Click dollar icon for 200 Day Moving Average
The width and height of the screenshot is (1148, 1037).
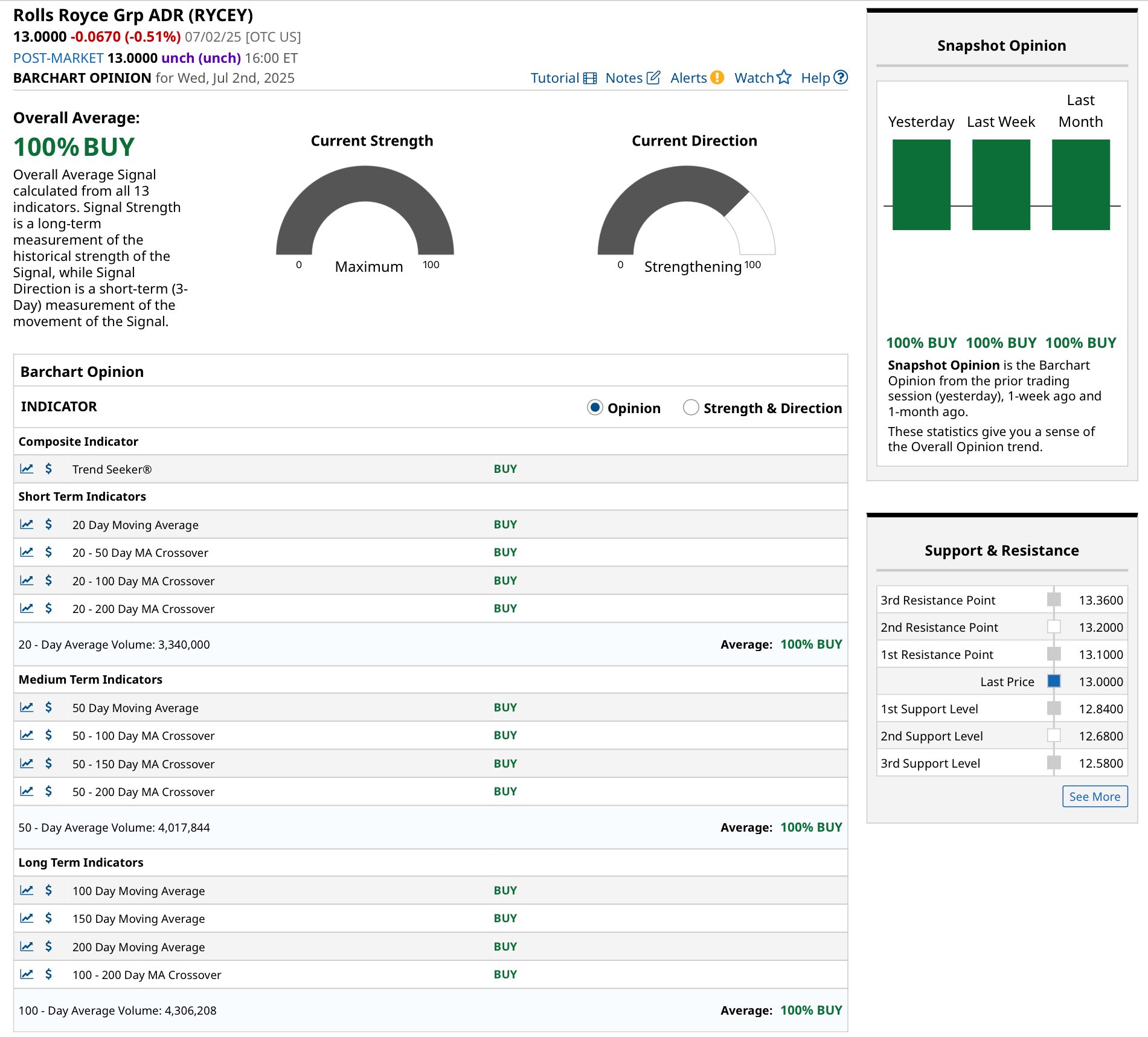[x=48, y=946]
